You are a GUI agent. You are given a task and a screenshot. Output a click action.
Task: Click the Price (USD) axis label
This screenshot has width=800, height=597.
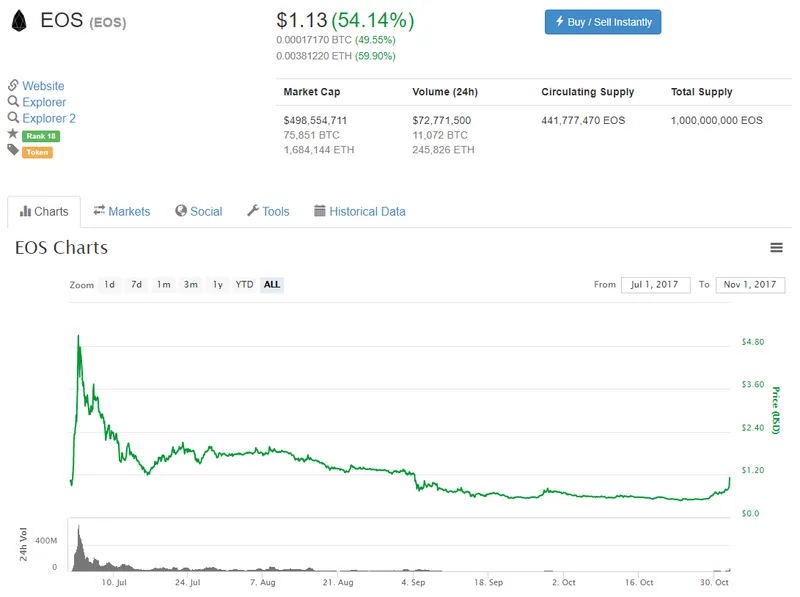[x=776, y=411]
